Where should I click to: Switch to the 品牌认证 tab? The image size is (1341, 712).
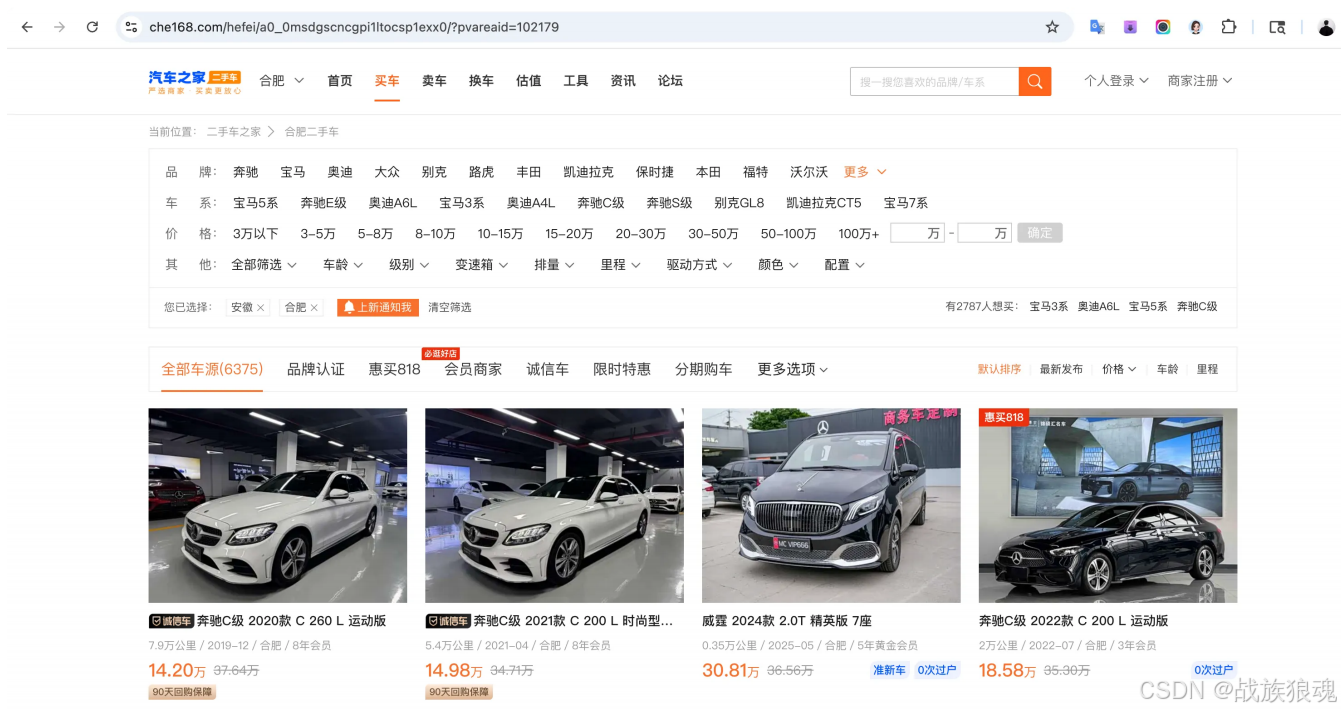tap(316, 369)
